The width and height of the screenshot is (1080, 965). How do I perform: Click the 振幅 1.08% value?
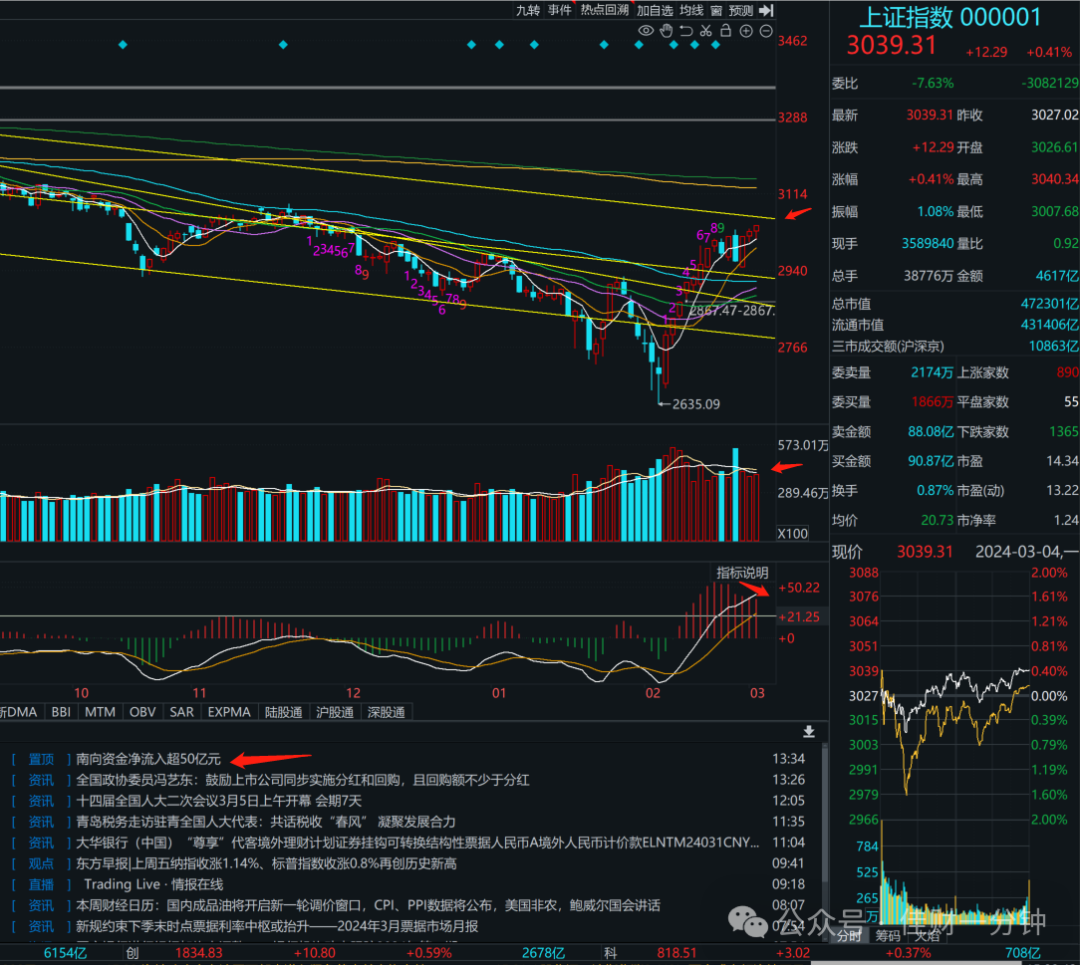click(935, 211)
